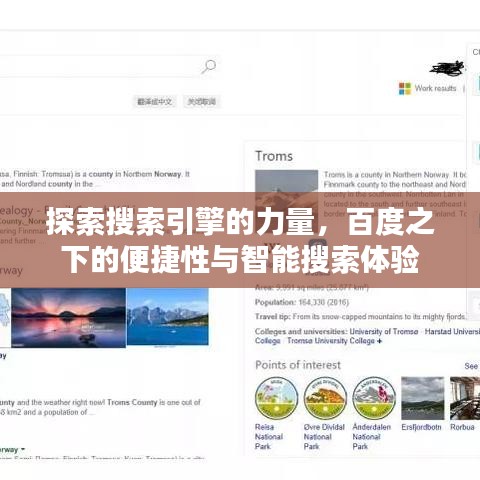
Task: Open Rorbua photo thumbnail
Action: point(465,398)
